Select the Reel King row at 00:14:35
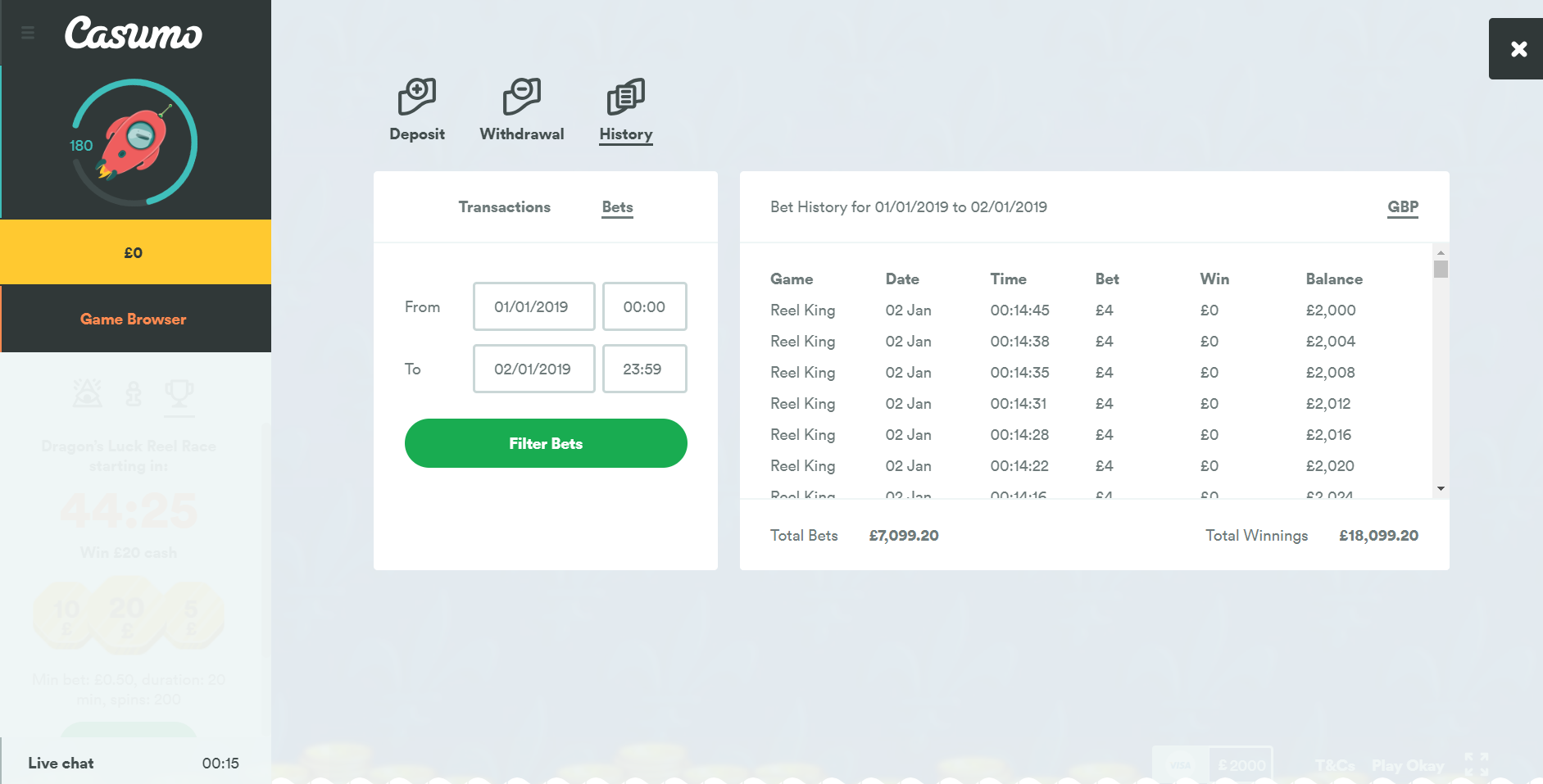1543x784 pixels. click(1094, 373)
